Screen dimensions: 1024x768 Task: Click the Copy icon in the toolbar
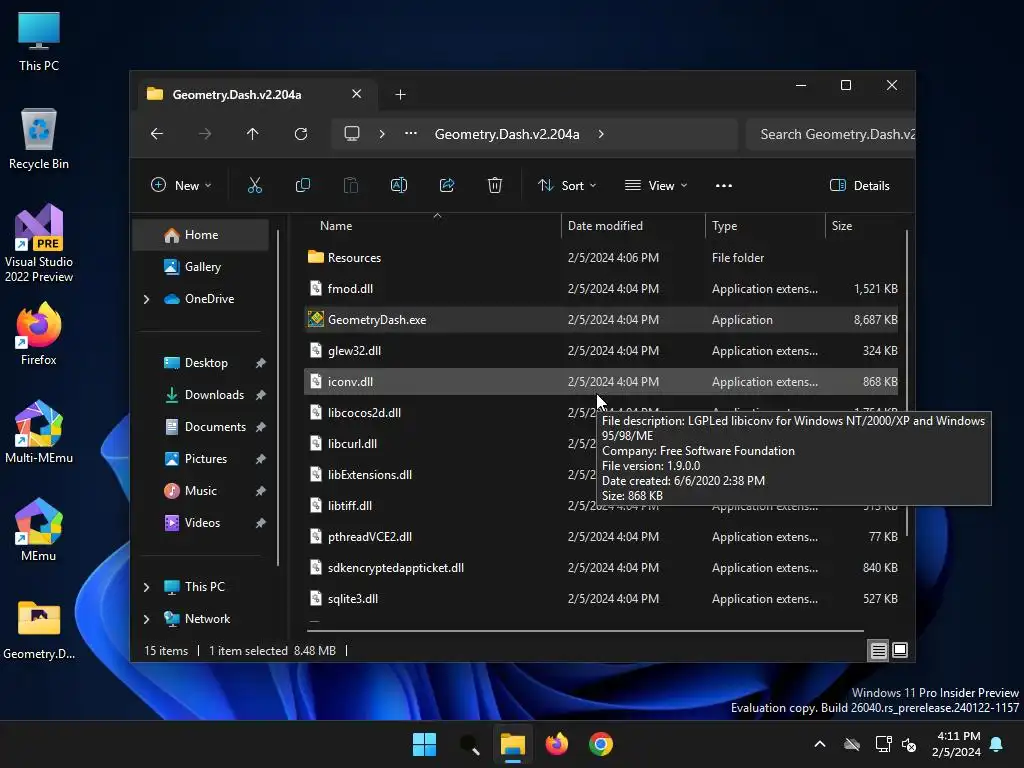302,185
